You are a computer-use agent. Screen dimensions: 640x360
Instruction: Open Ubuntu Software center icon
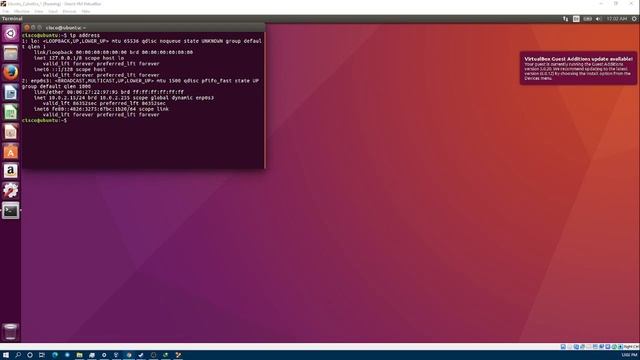[11, 151]
